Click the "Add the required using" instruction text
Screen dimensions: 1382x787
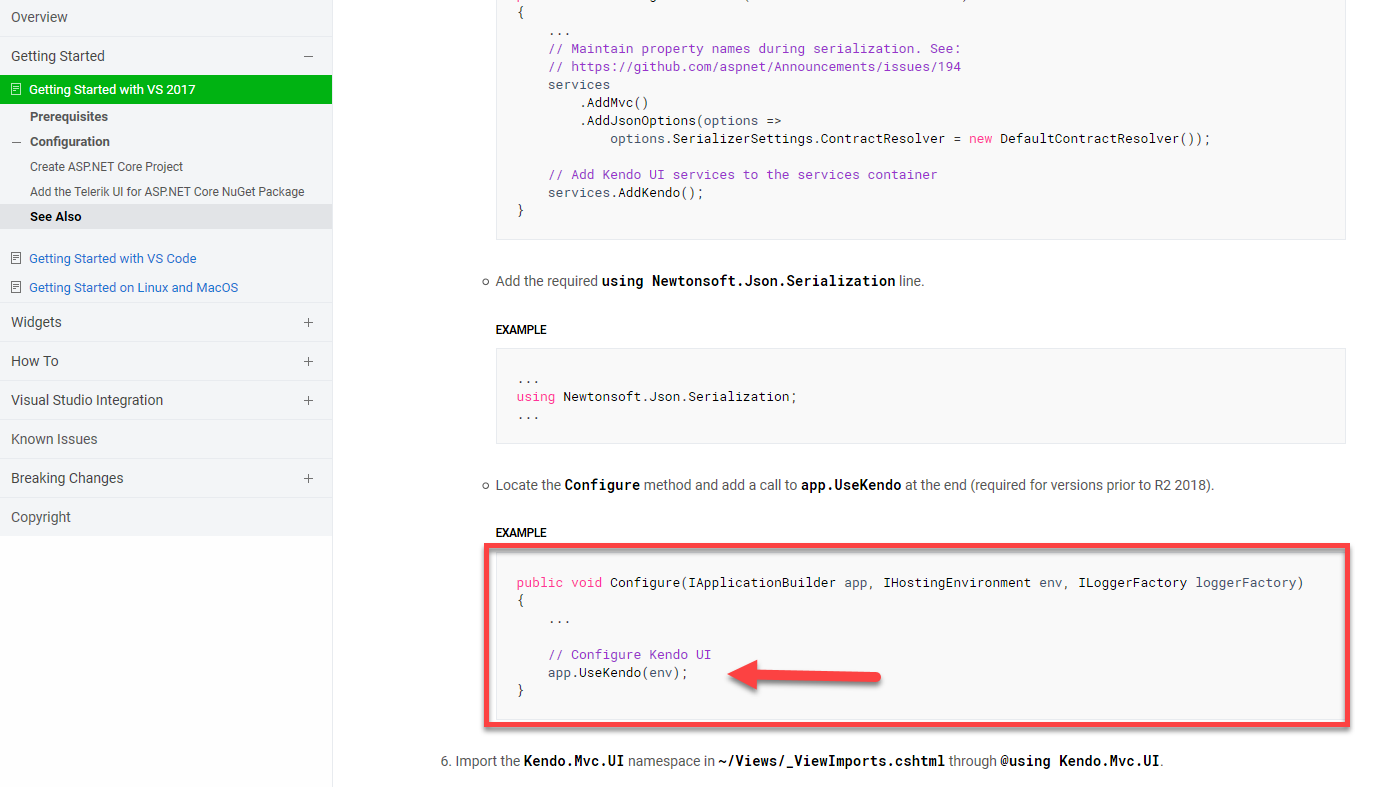click(710, 281)
